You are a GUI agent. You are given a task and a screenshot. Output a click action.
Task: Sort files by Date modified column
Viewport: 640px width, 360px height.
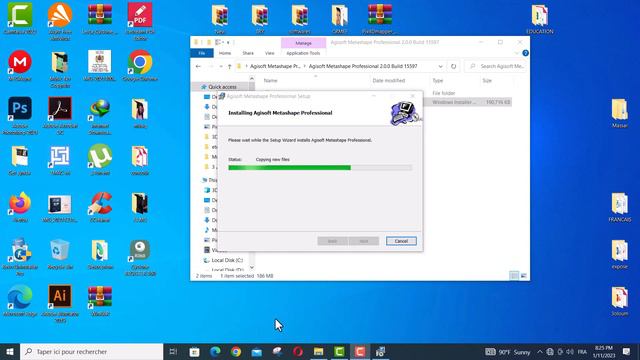[389, 80]
